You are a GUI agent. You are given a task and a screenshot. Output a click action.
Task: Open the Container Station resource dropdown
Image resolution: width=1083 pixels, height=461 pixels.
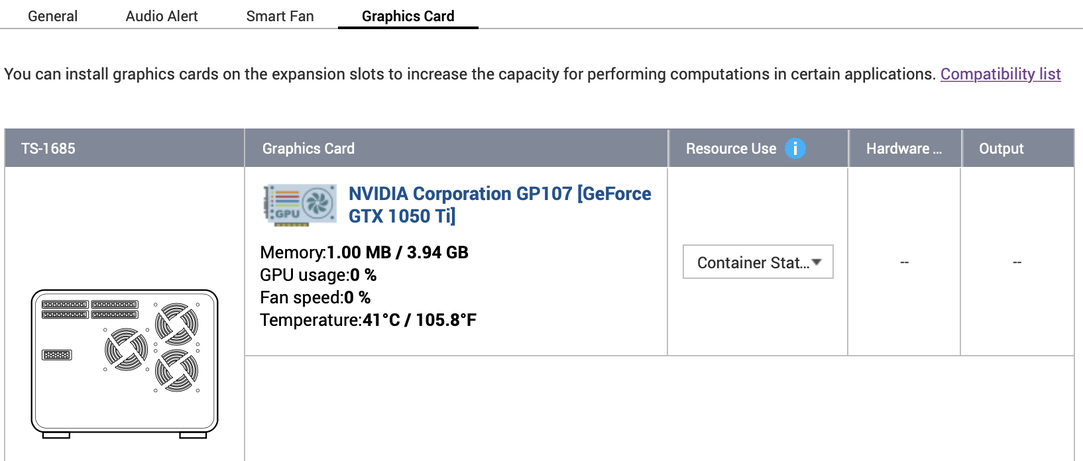coord(758,262)
